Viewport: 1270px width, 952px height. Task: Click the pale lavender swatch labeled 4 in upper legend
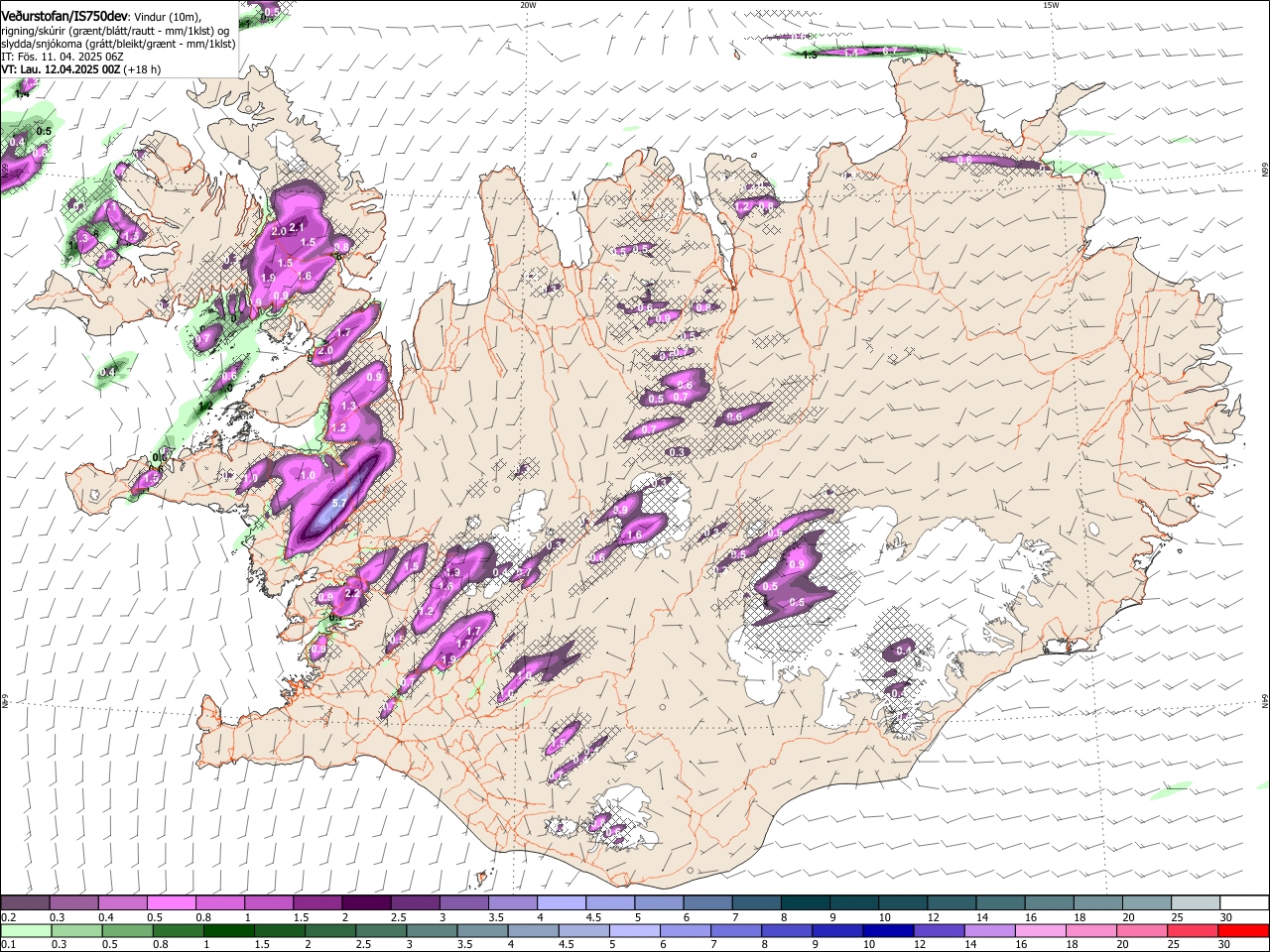point(562,903)
